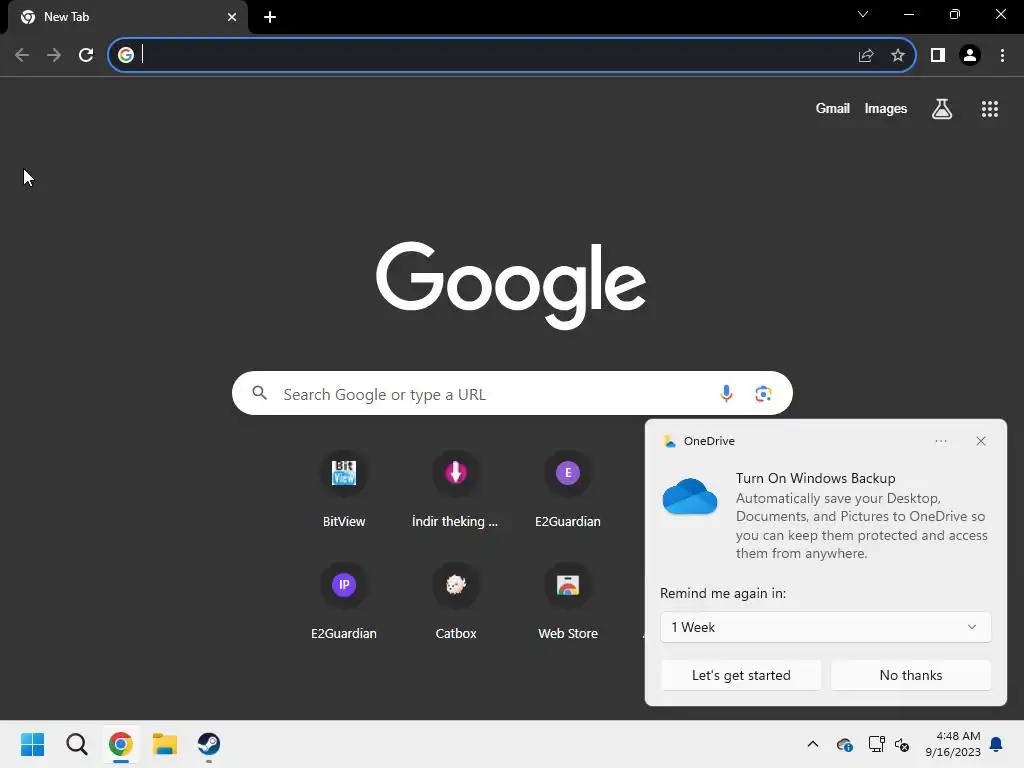Open Google apps grid
The height and width of the screenshot is (768, 1024).
click(990, 109)
